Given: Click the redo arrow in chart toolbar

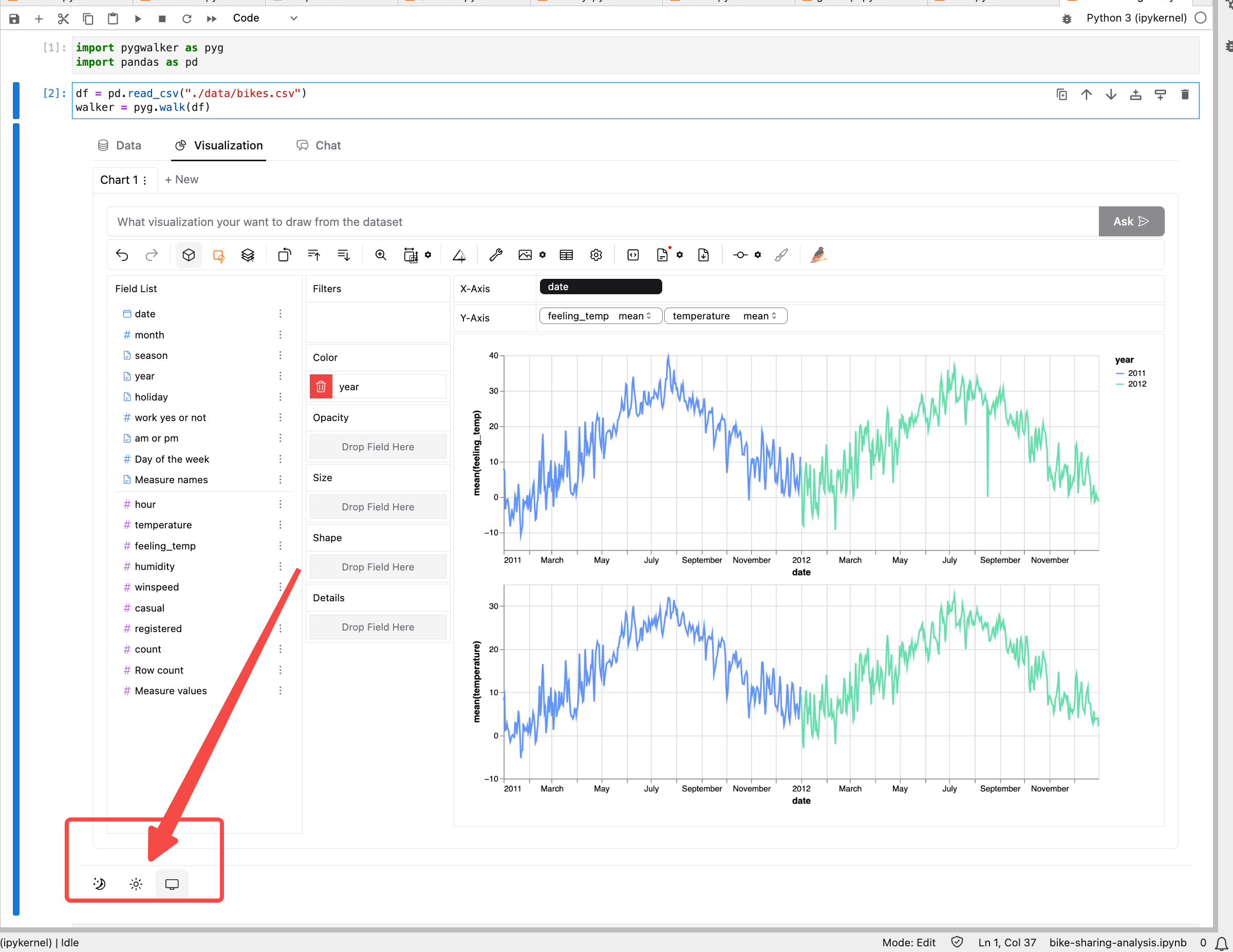Looking at the screenshot, I should click(x=152, y=255).
